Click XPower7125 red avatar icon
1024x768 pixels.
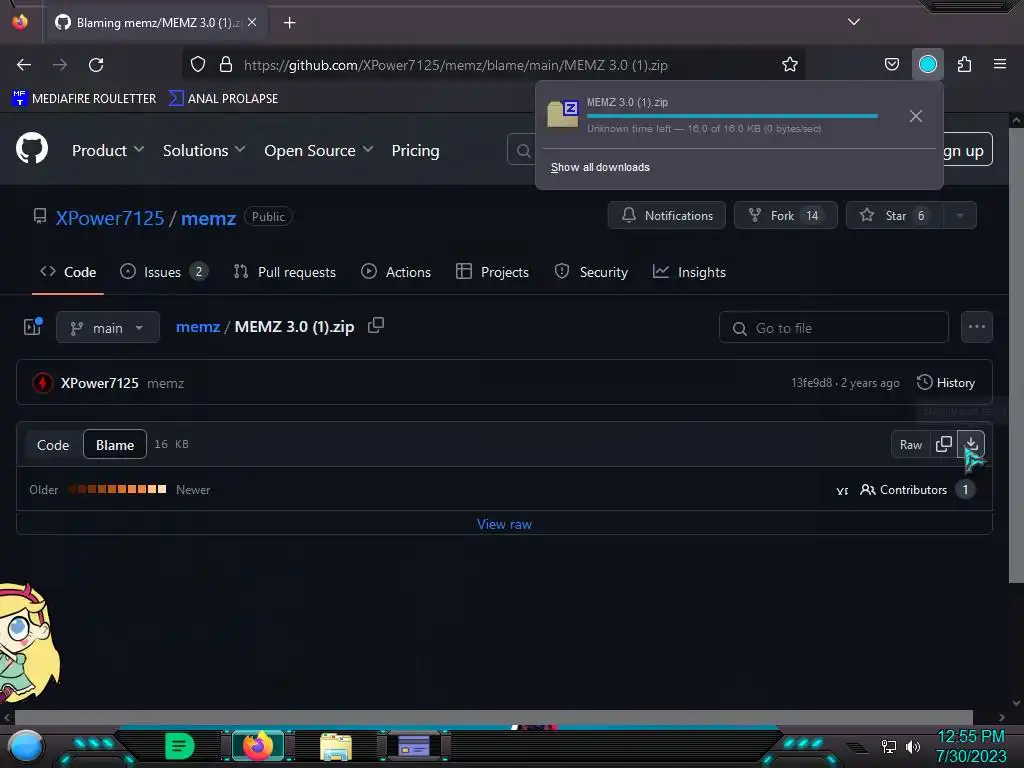[42, 383]
